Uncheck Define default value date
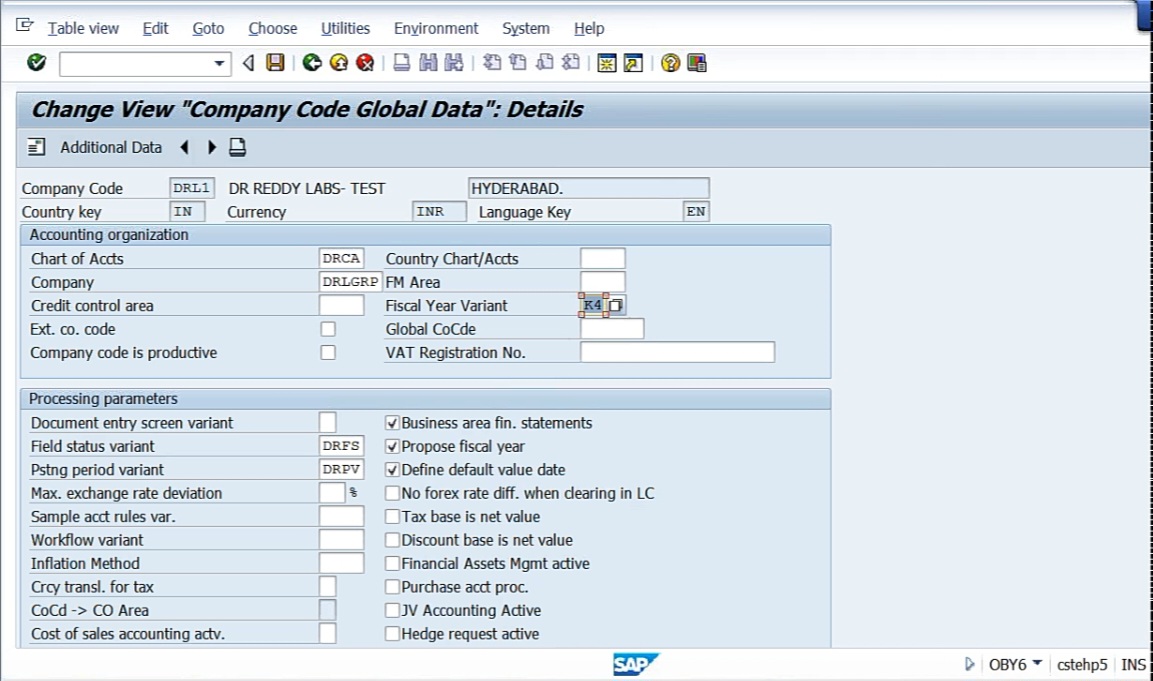The width and height of the screenshot is (1153, 681). pos(392,470)
